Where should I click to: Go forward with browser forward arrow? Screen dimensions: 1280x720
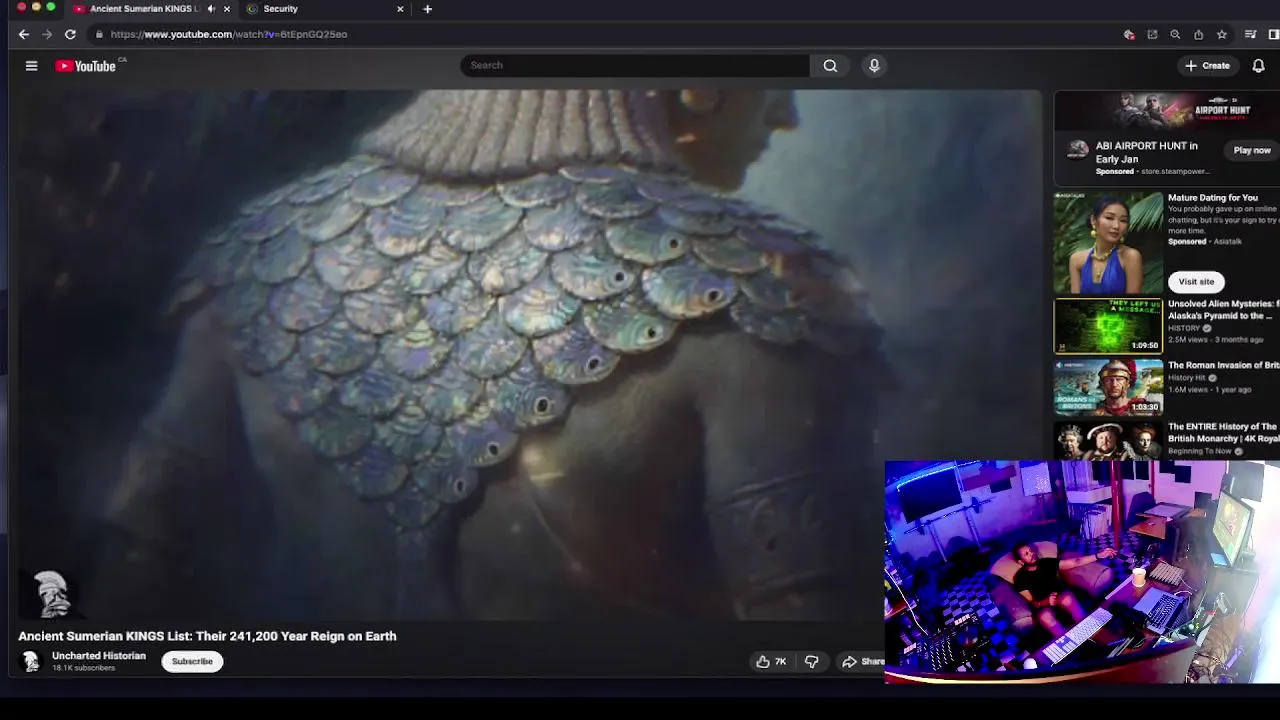point(47,34)
